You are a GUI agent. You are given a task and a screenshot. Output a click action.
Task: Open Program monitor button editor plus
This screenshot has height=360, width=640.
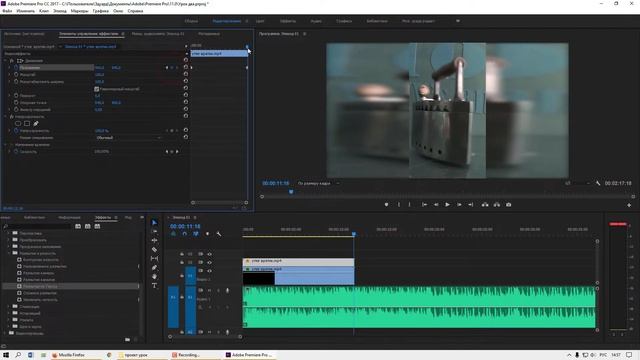pyautogui.click(x=629, y=205)
